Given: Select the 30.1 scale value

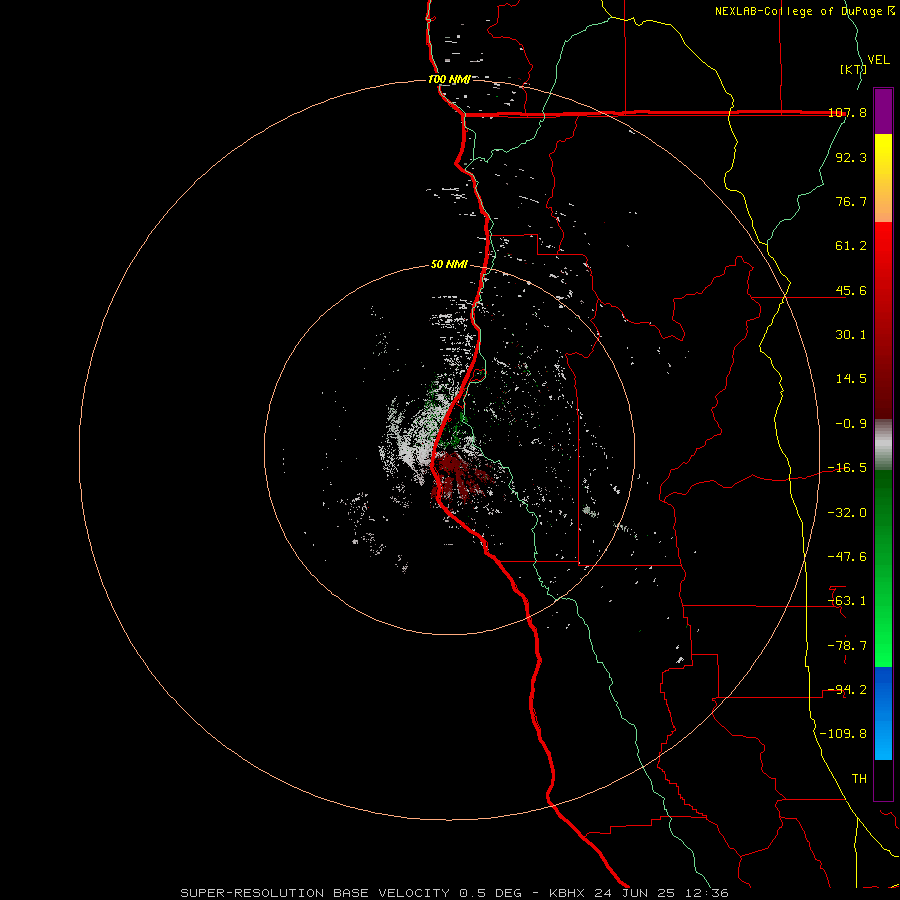Looking at the screenshot, I should tap(851, 335).
